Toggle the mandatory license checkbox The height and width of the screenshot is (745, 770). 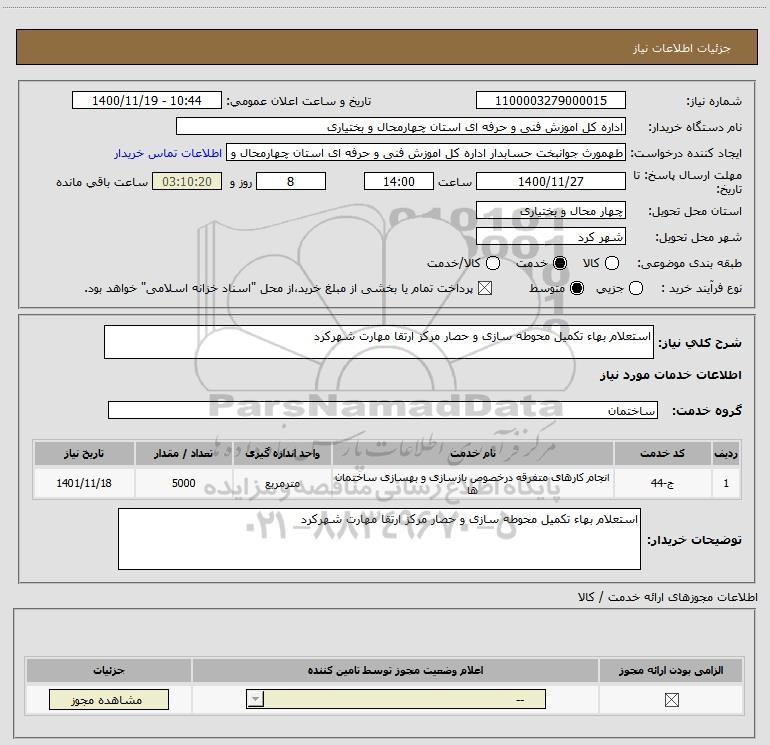[x=671, y=700]
